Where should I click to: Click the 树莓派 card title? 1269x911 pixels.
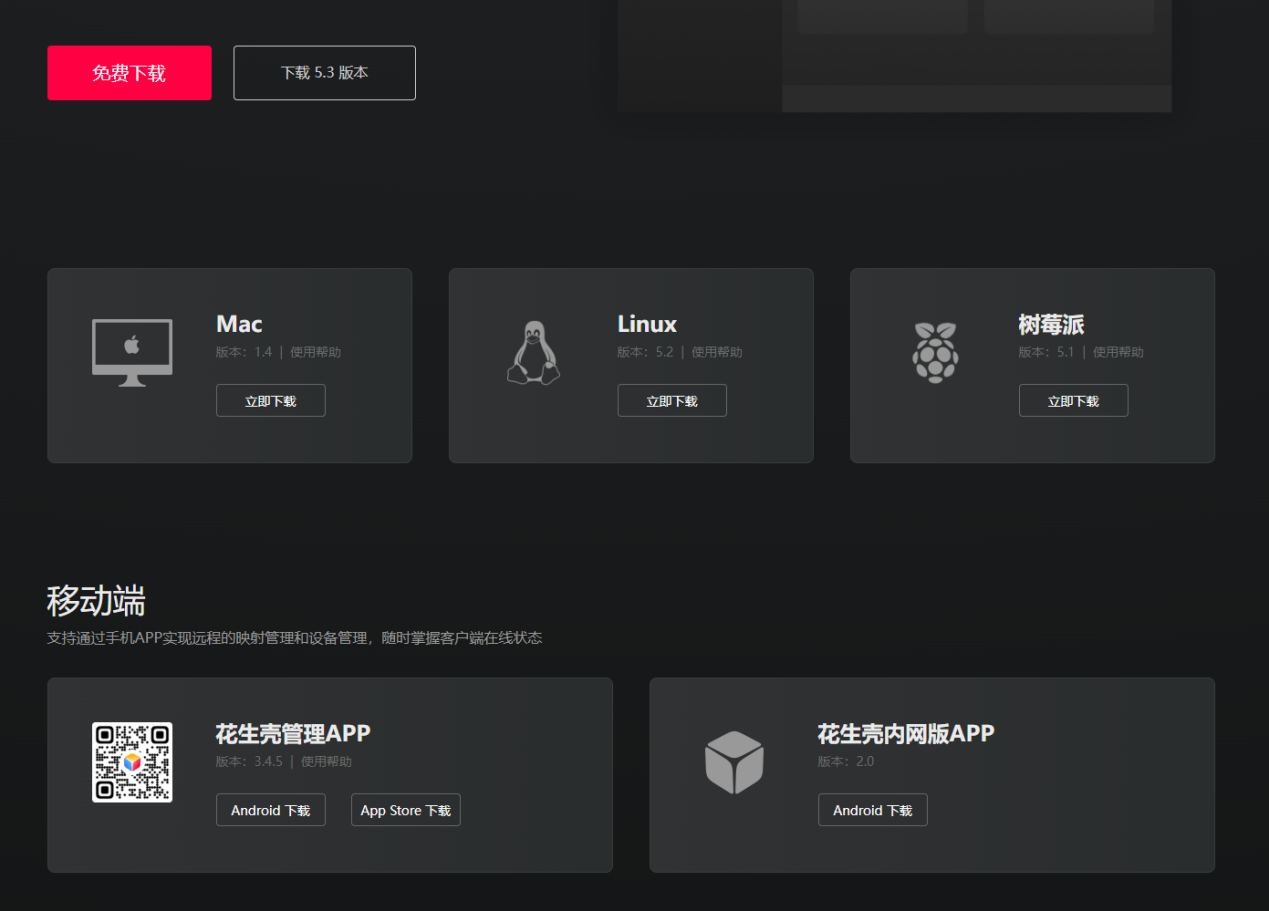[1051, 324]
